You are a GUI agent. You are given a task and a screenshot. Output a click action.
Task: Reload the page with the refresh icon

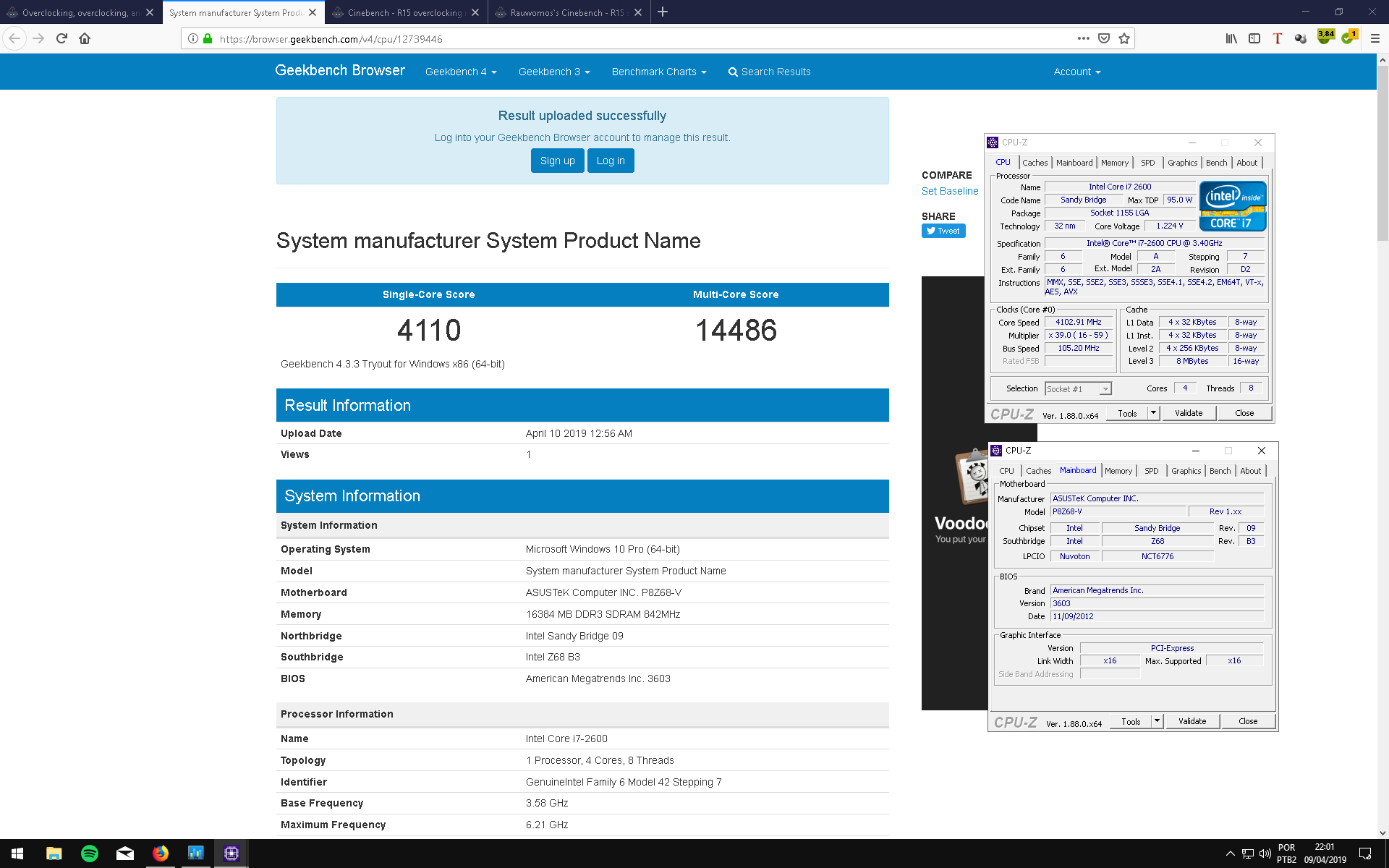[x=61, y=38]
